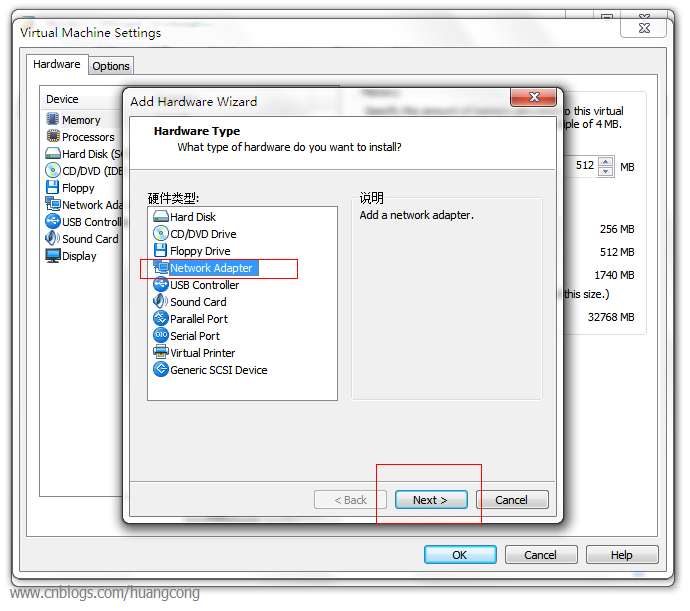Viewport: 690px width, 611px height.
Task: Choose Sound Card in hardware types
Action: coord(198,302)
